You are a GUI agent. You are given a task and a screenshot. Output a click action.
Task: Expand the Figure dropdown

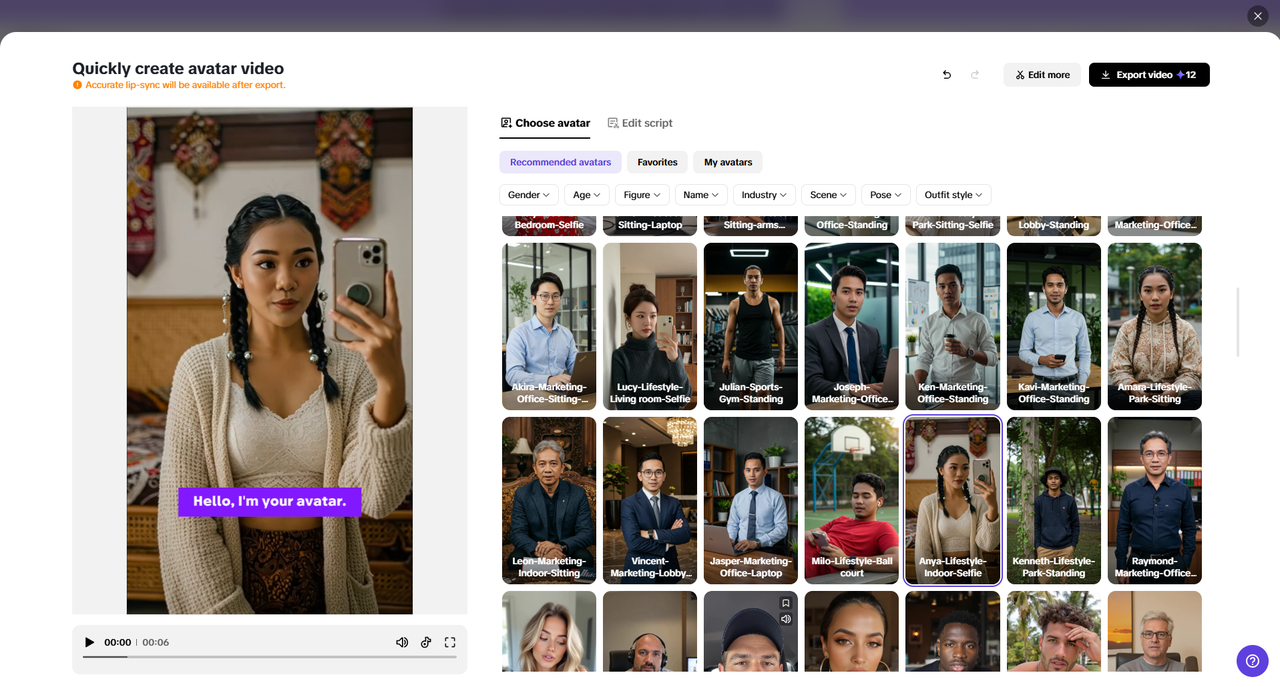[642, 195]
